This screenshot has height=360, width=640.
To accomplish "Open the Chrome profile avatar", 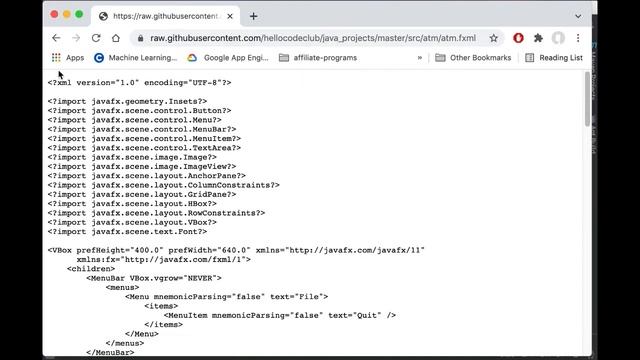I will [558, 38].
